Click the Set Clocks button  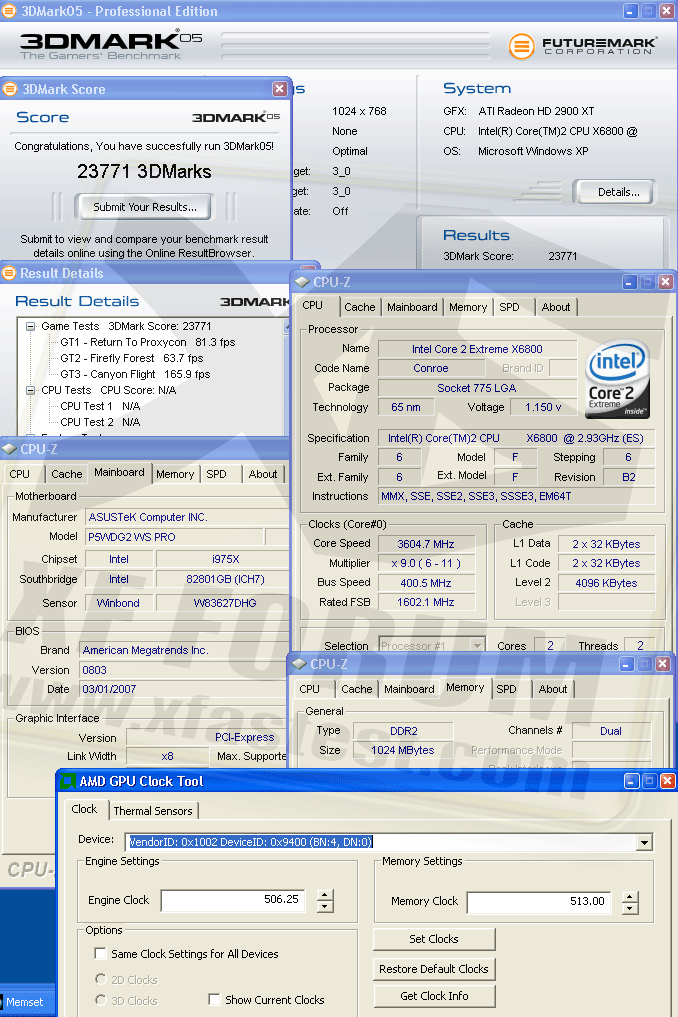434,939
